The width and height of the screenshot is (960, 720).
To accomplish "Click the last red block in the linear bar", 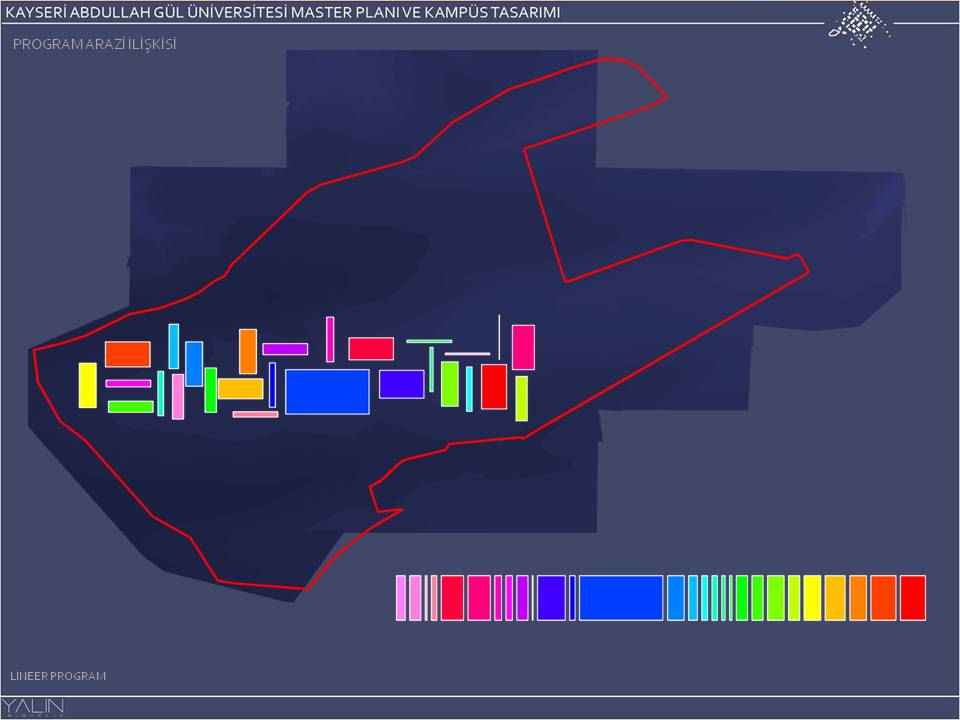I will 912,597.
